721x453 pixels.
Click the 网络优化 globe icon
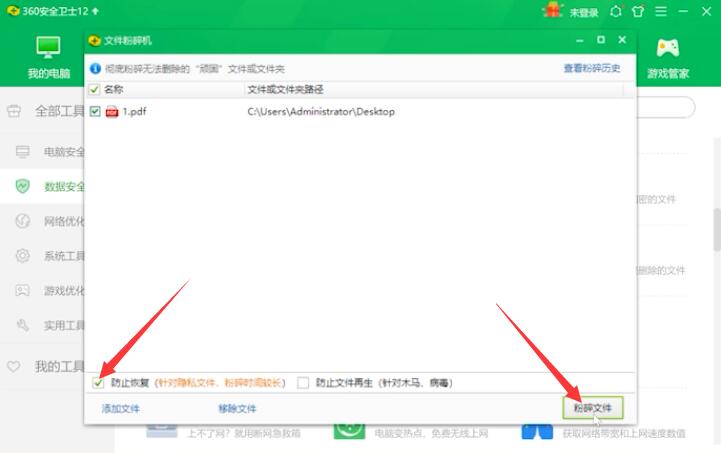point(23,221)
